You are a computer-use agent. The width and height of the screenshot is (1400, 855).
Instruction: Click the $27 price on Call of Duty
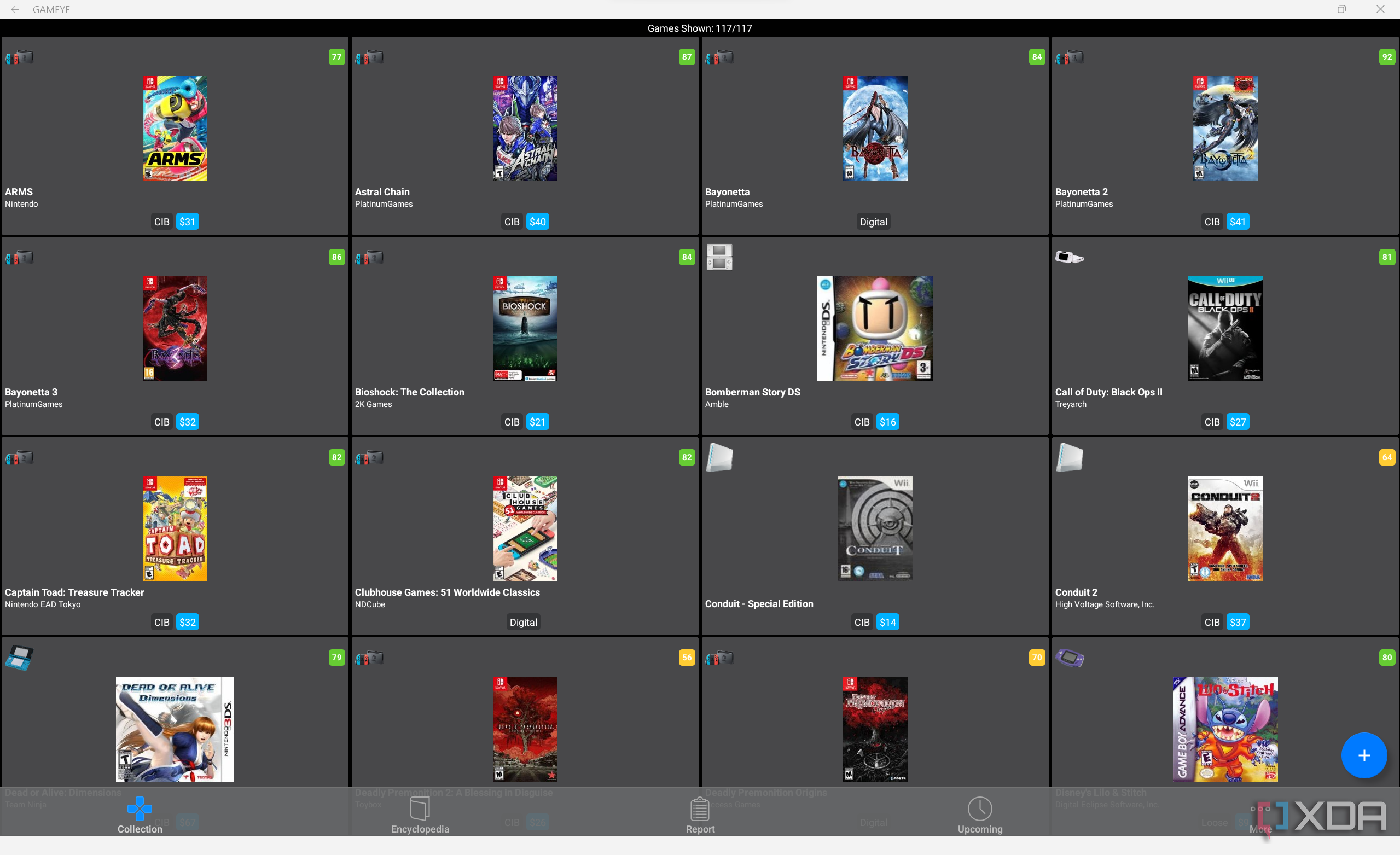coord(1238,422)
